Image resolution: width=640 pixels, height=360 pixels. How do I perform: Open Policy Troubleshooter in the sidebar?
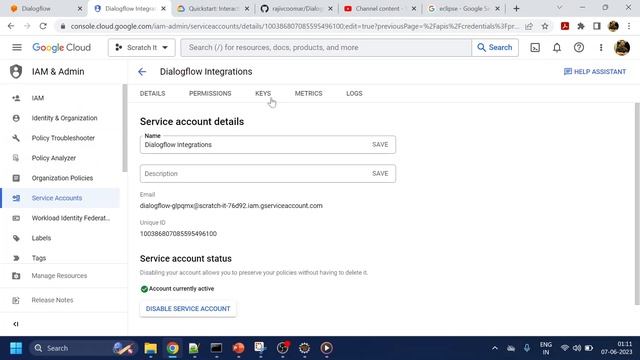[x=60, y=138]
